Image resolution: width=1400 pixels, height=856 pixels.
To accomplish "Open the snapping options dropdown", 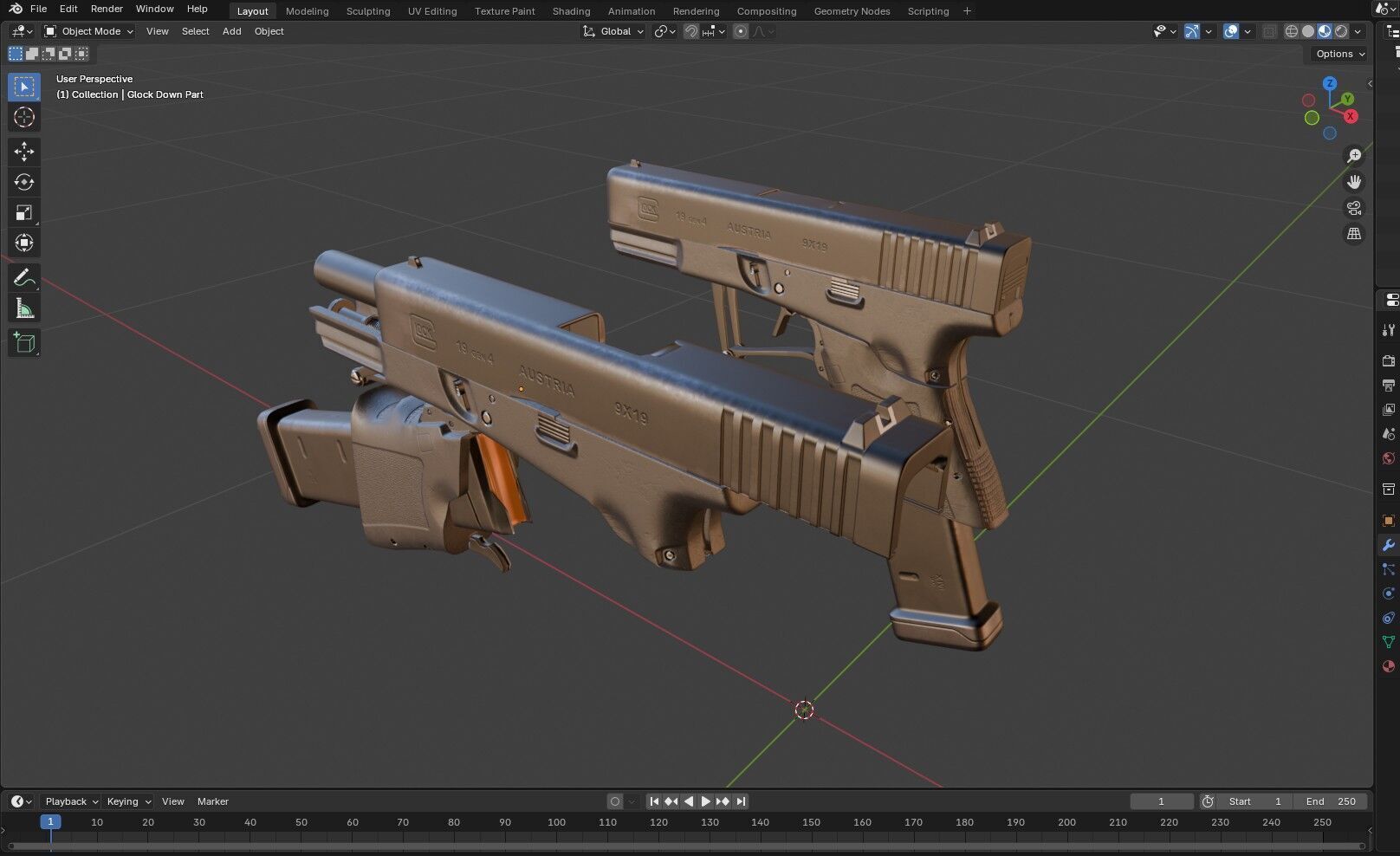I will (x=714, y=31).
